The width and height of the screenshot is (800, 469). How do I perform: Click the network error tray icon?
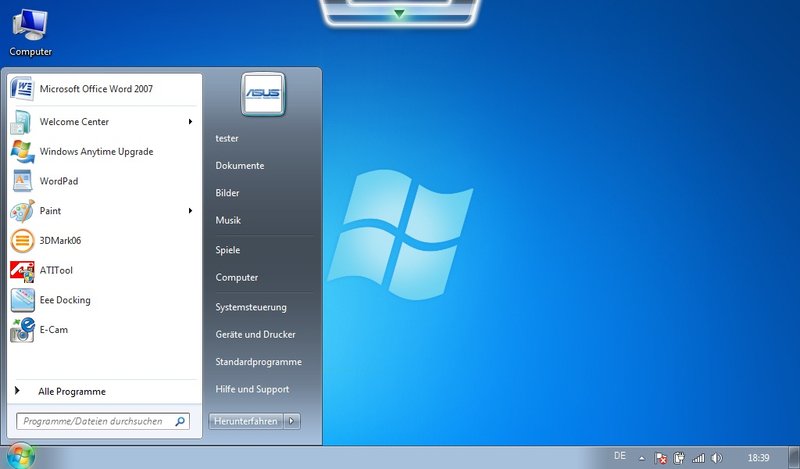(660, 458)
